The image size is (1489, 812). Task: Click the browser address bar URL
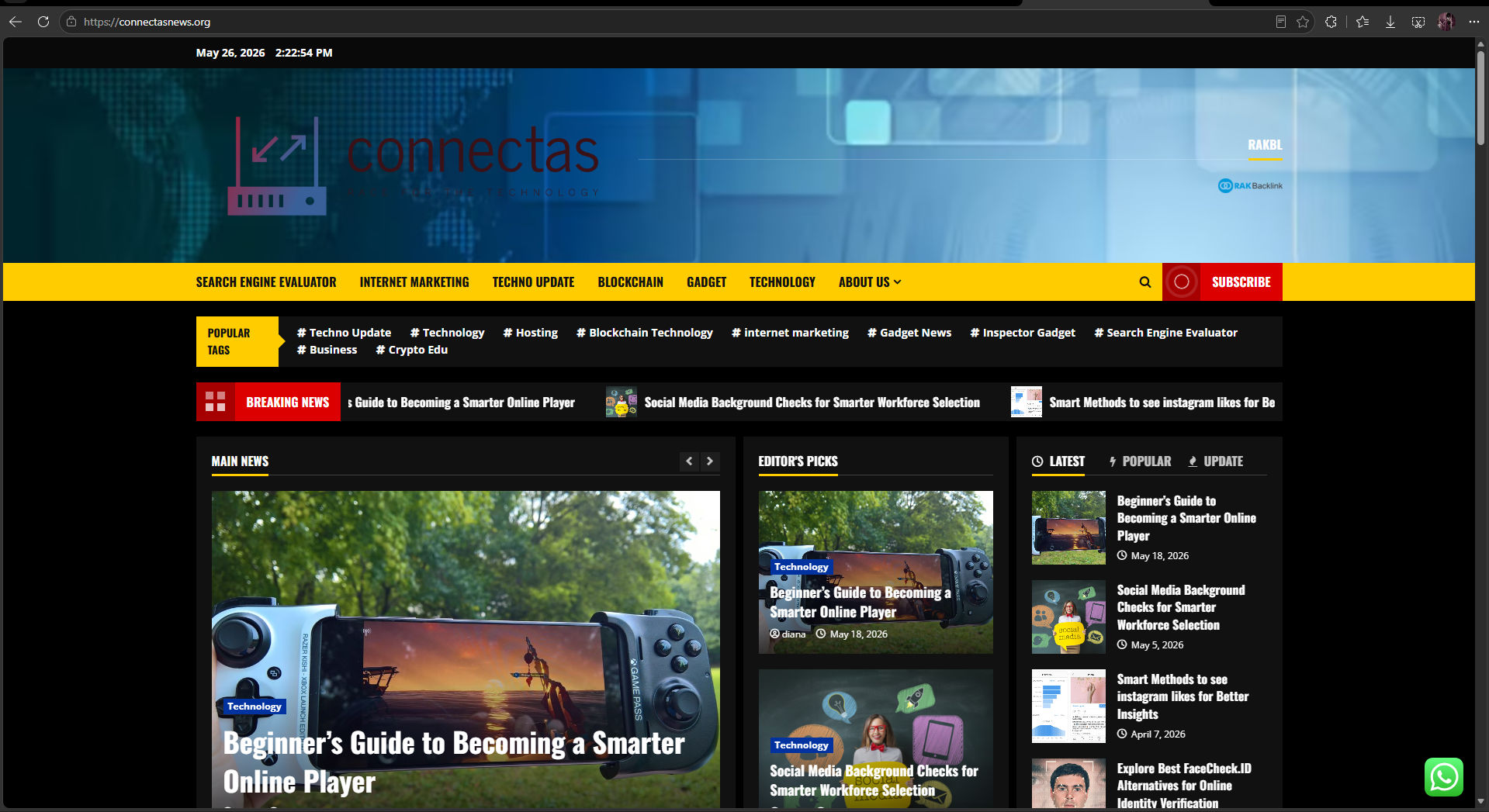click(147, 22)
